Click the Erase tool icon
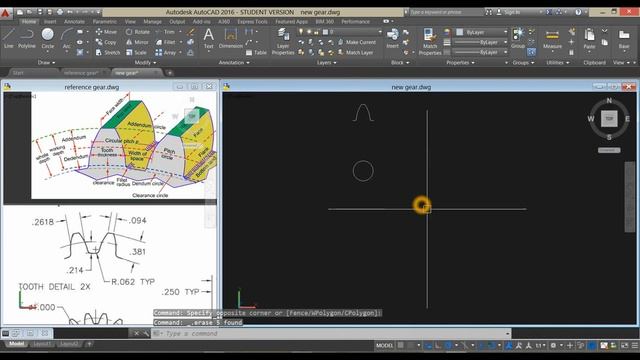Screen dimensions: 640x360 pyautogui.click(x=191, y=31)
